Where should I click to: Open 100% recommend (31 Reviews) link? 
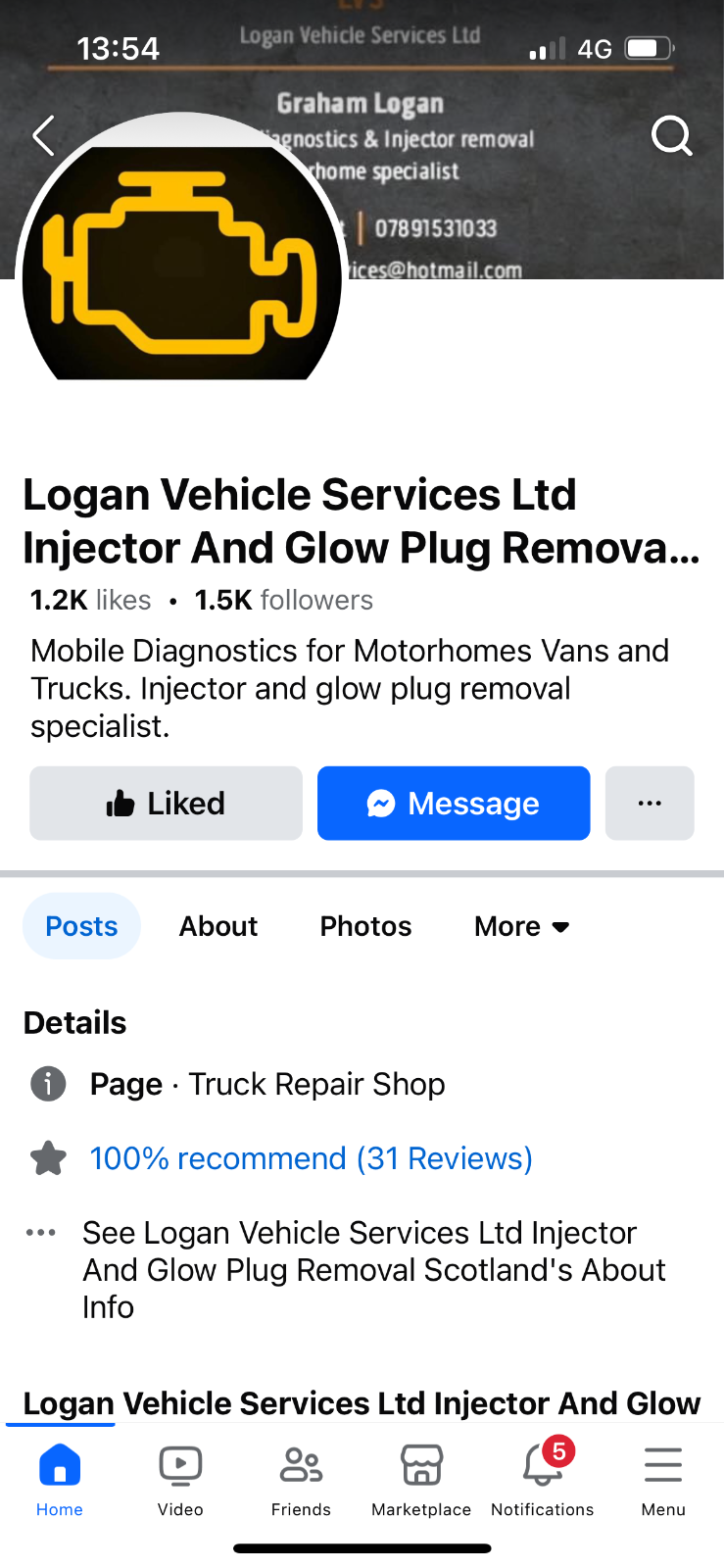click(x=311, y=1158)
